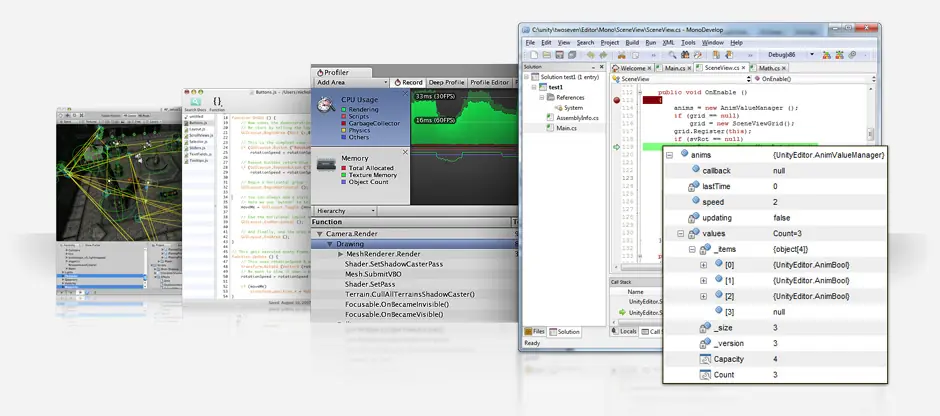The image size is (940, 416).
Task: Open the Edit menu in MonoDevelop
Action: pos(546,43)
